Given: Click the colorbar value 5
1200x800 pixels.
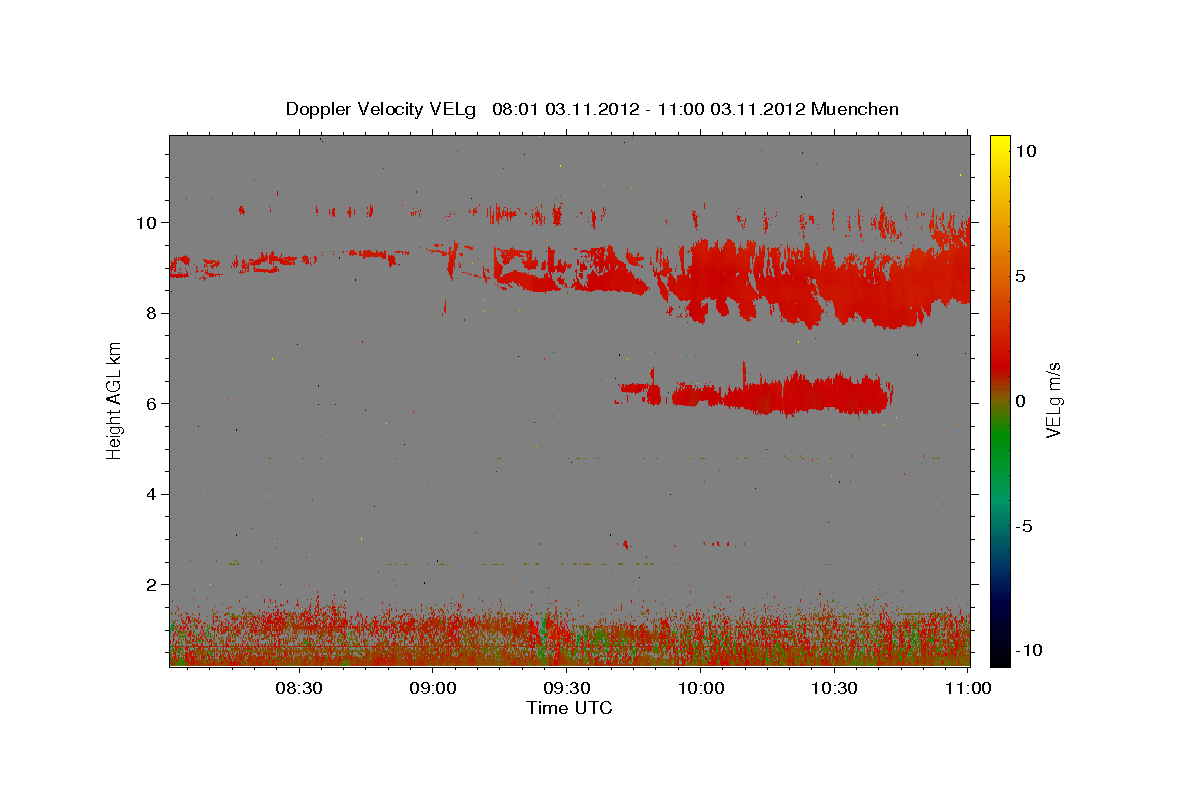Looking at the screenshot, I should point(1021,276).
